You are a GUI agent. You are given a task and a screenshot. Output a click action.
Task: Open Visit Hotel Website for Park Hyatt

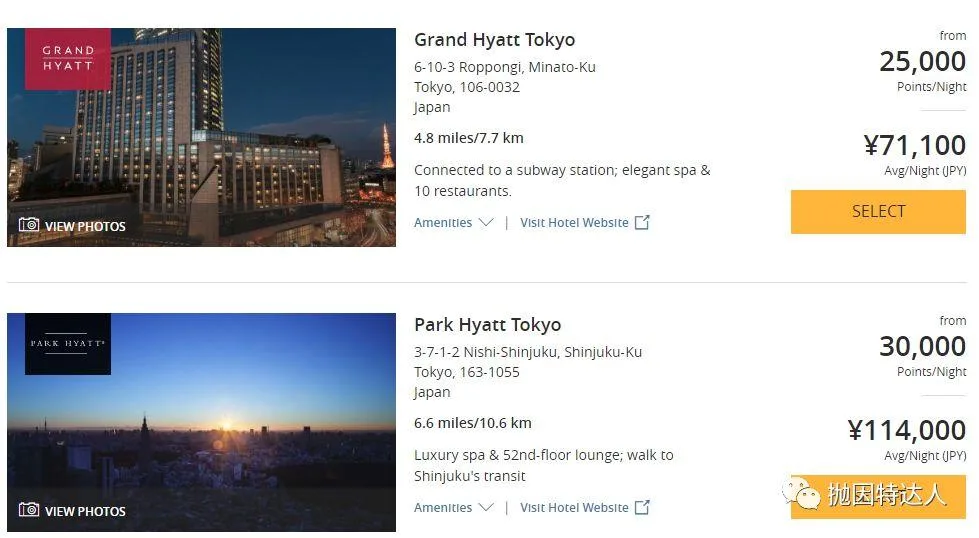click(574, 508)
